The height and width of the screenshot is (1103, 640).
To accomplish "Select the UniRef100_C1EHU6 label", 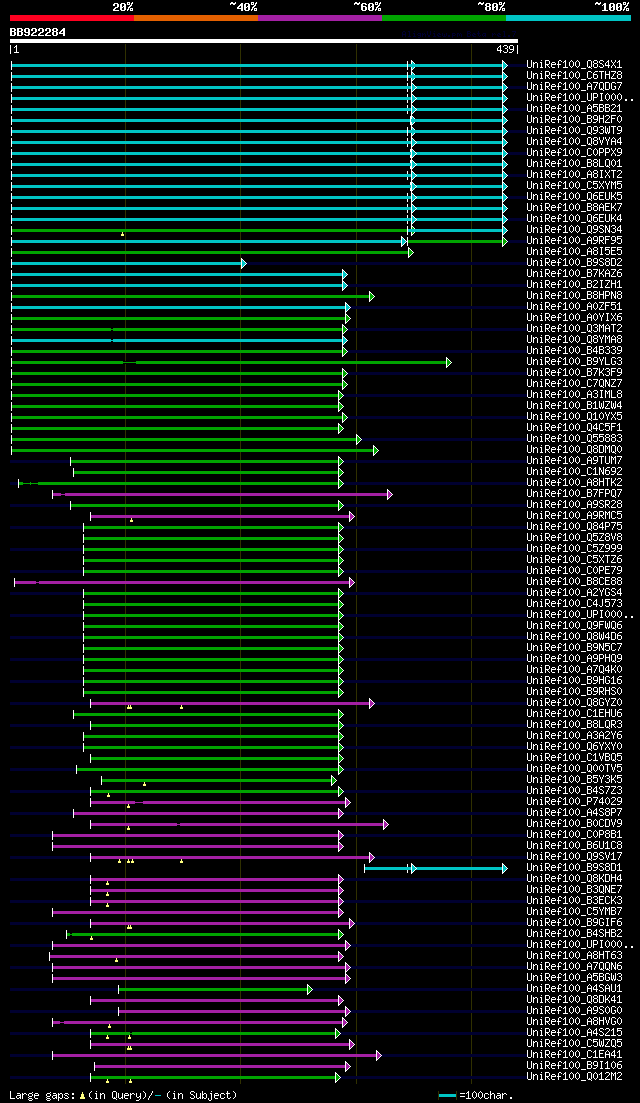I will [574, 714].
